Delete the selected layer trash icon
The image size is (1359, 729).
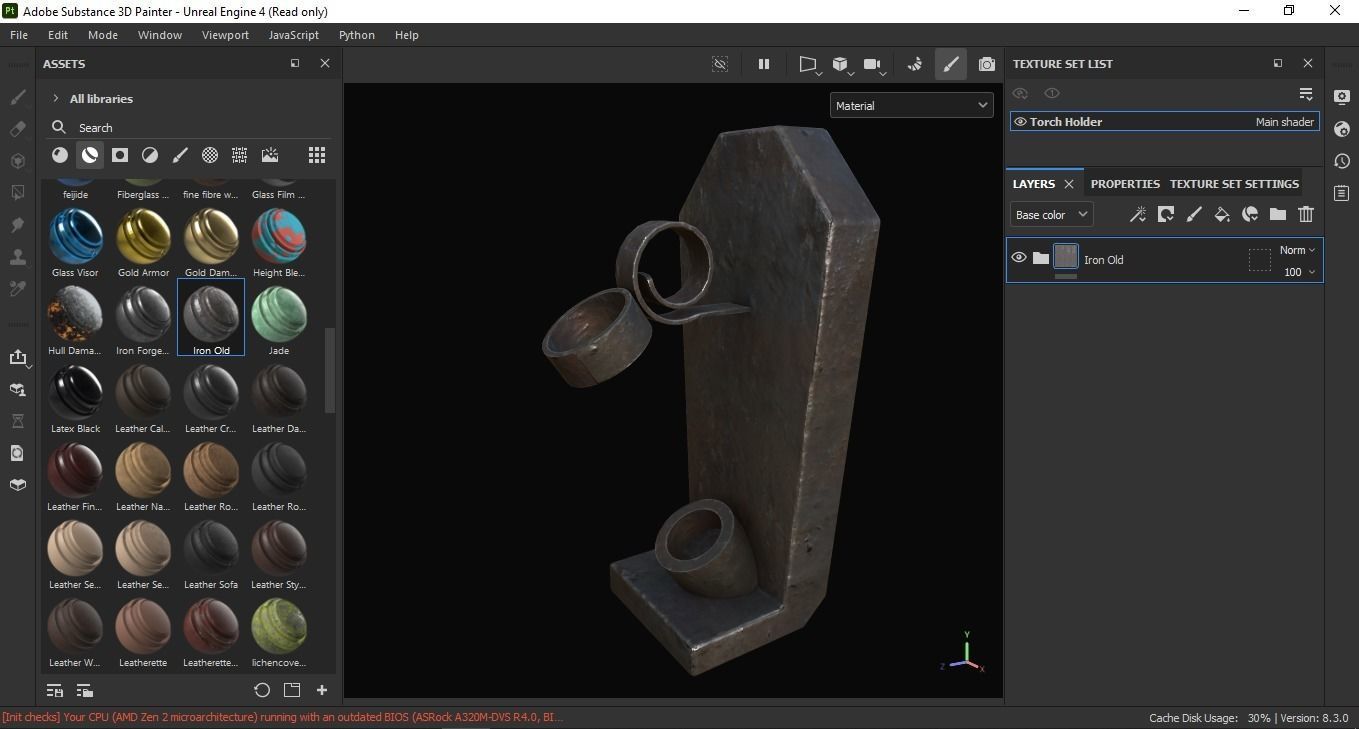(1306, 214)
